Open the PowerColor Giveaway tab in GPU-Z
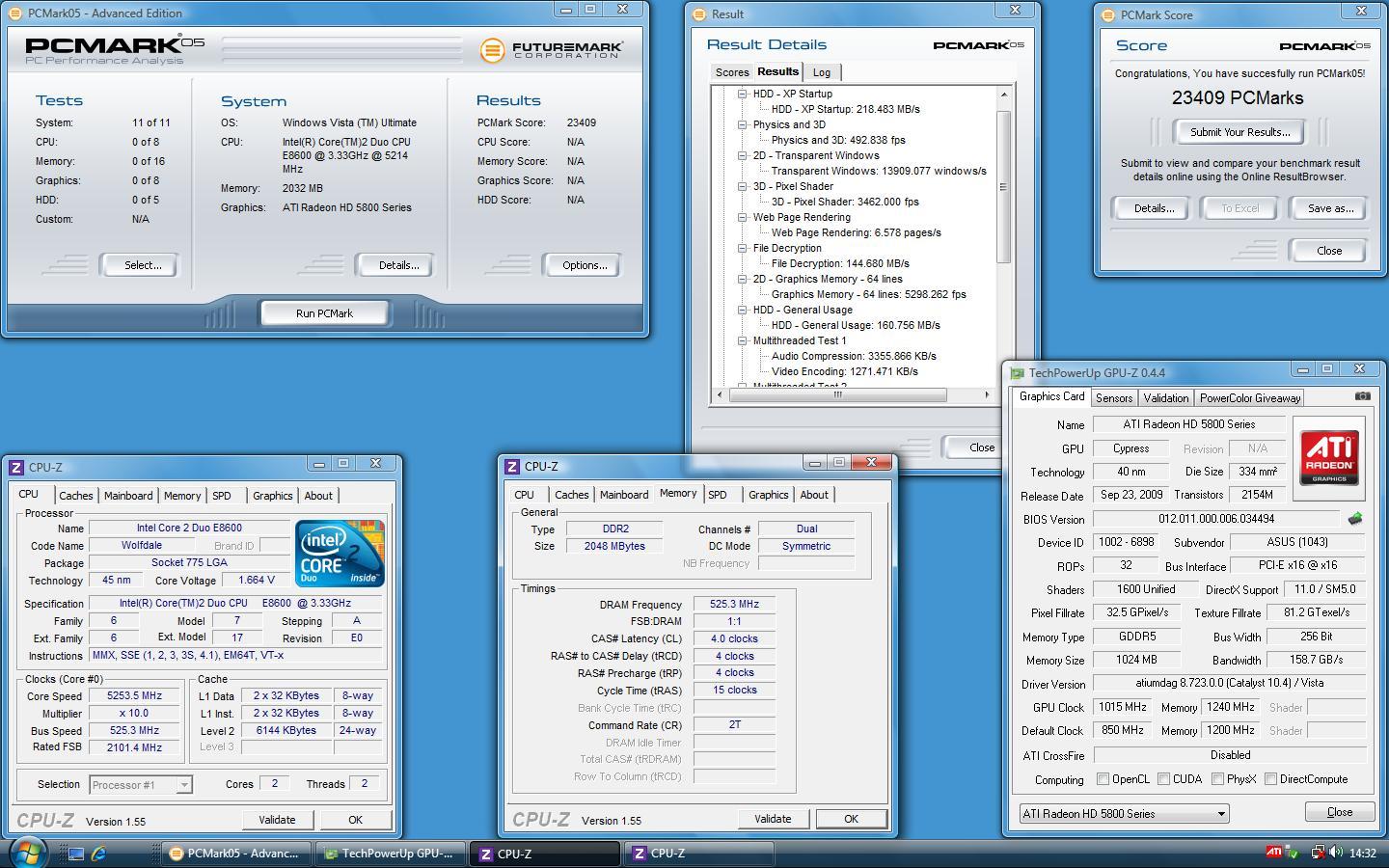 (x=1250, y=398)
